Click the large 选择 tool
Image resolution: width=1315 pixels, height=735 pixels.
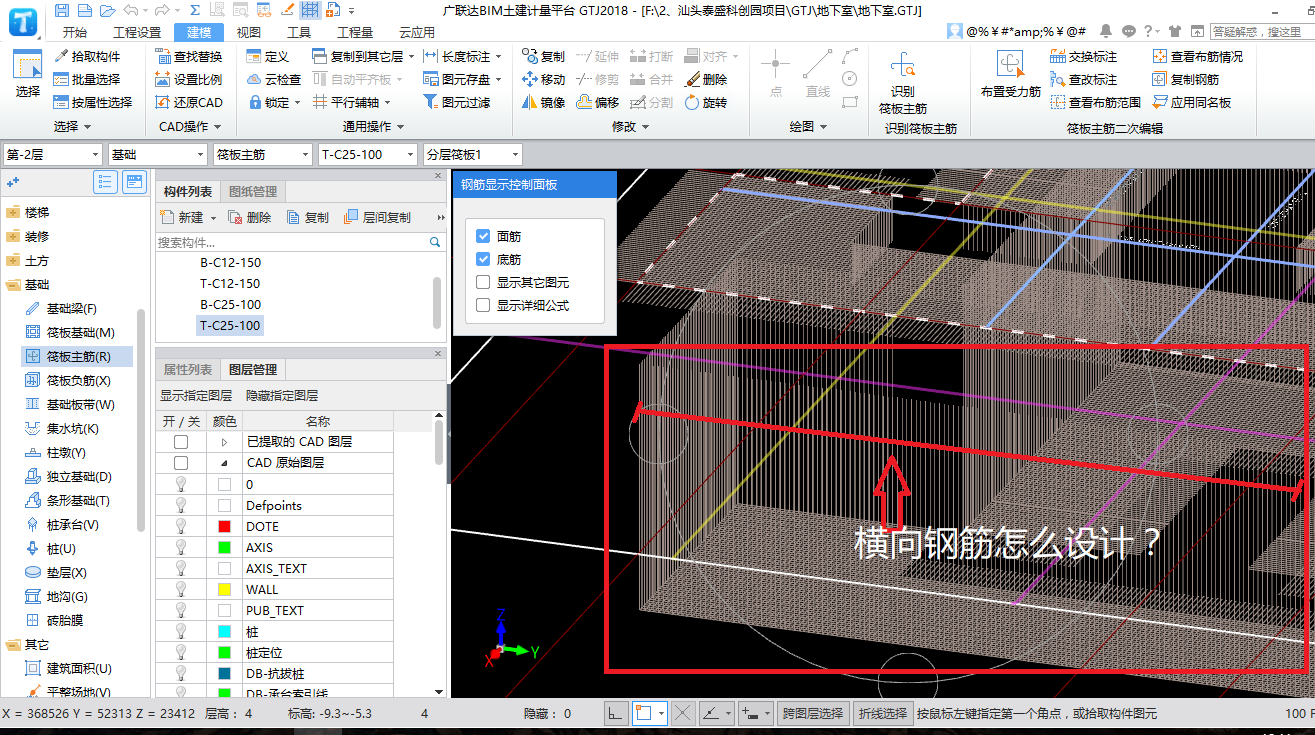[x=28, y=75]
